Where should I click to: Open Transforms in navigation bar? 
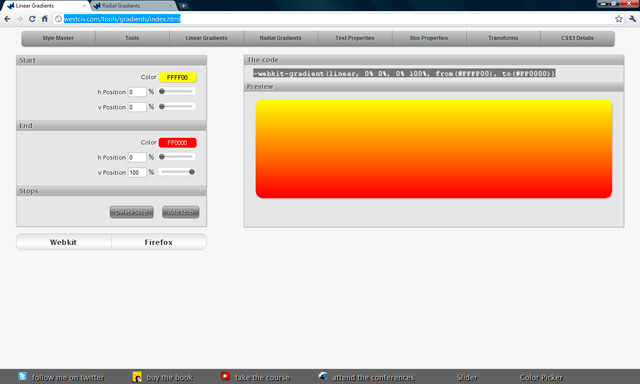click(x=503, y=38)
